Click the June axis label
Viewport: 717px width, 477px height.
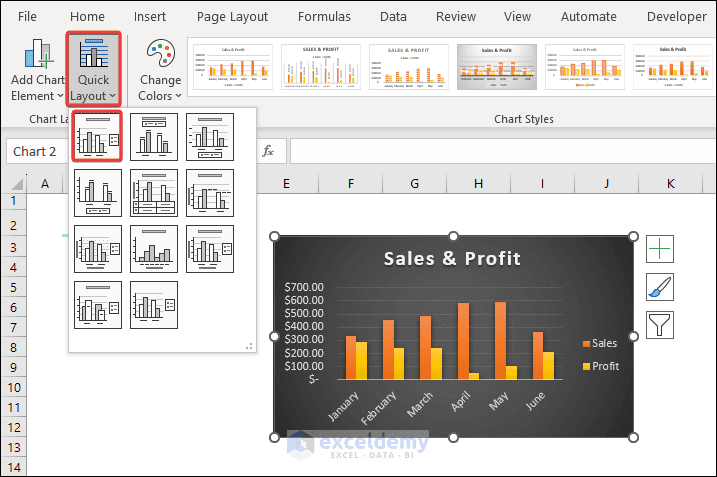click(535, 401)
